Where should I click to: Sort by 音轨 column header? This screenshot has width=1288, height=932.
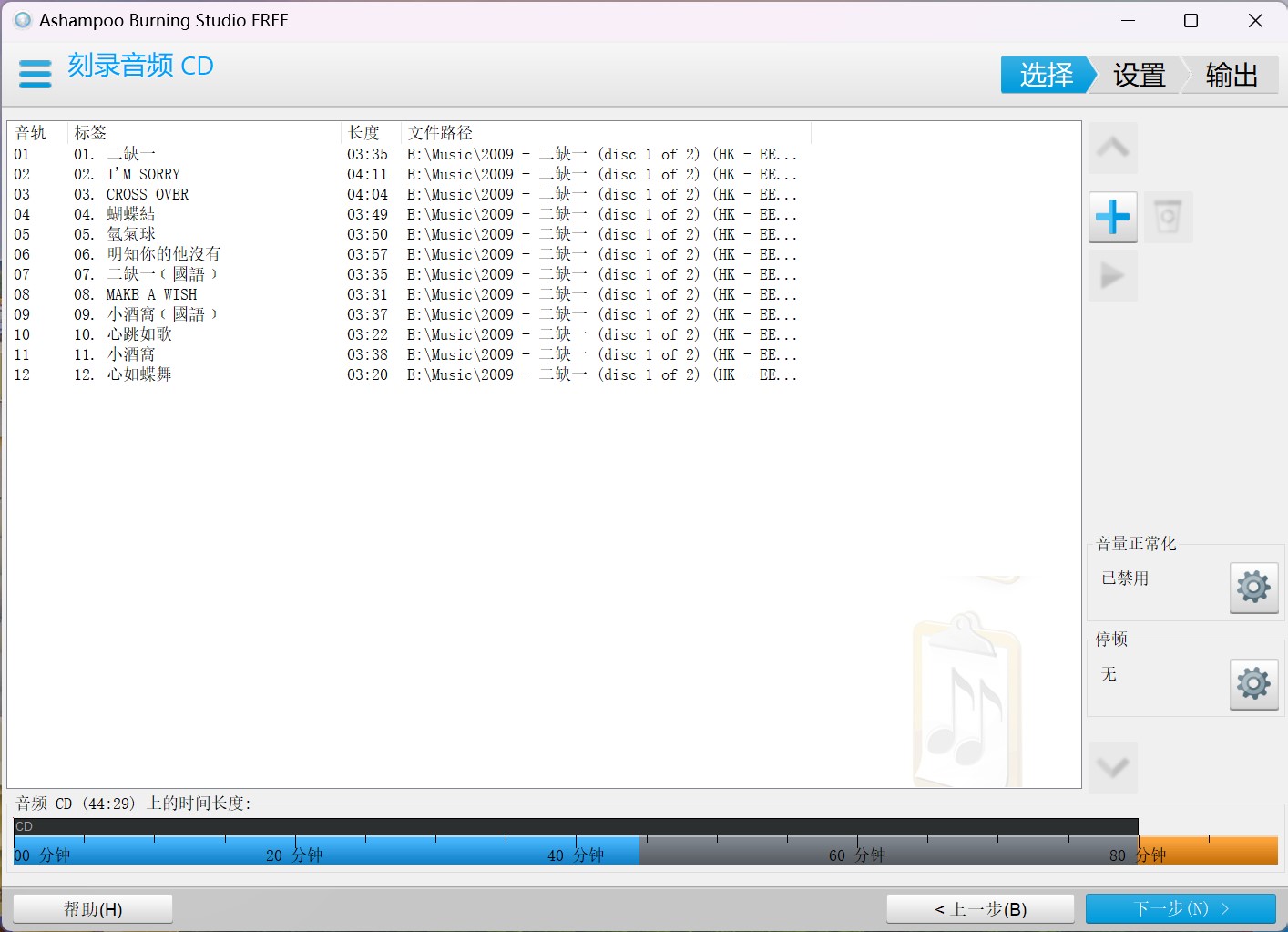(x=37, y=133)
